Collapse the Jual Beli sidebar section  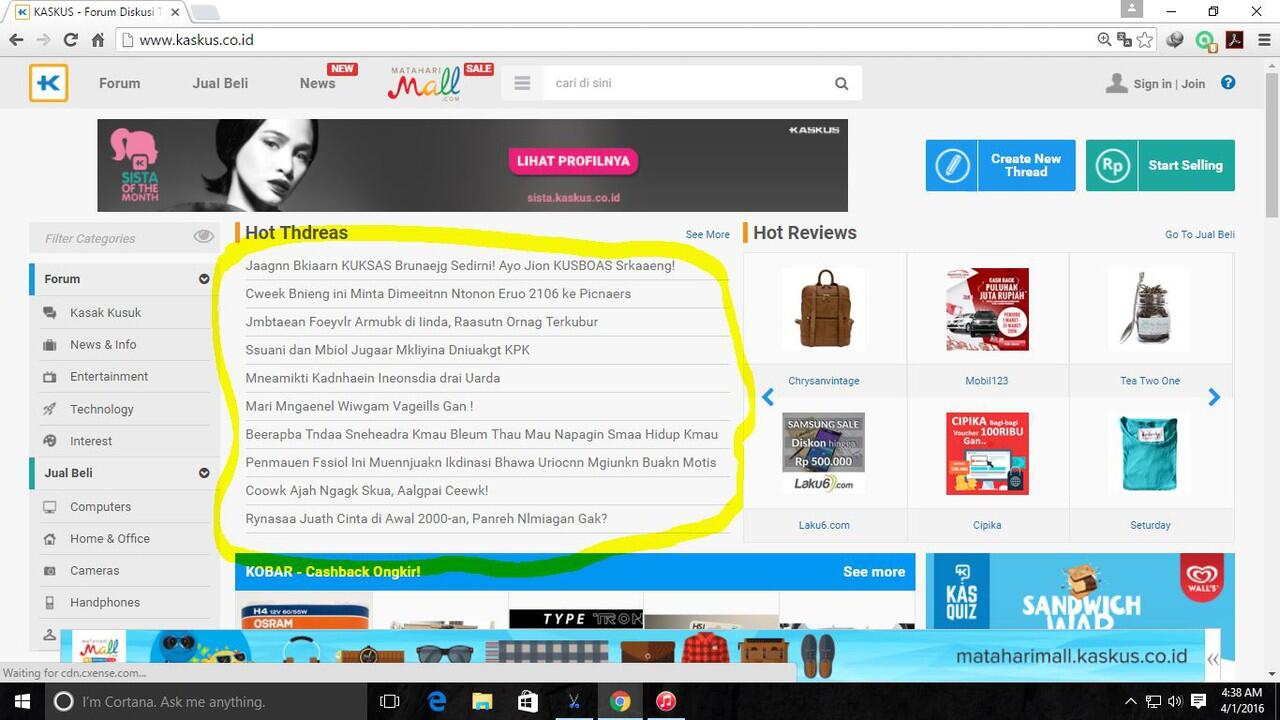point(204,473)
